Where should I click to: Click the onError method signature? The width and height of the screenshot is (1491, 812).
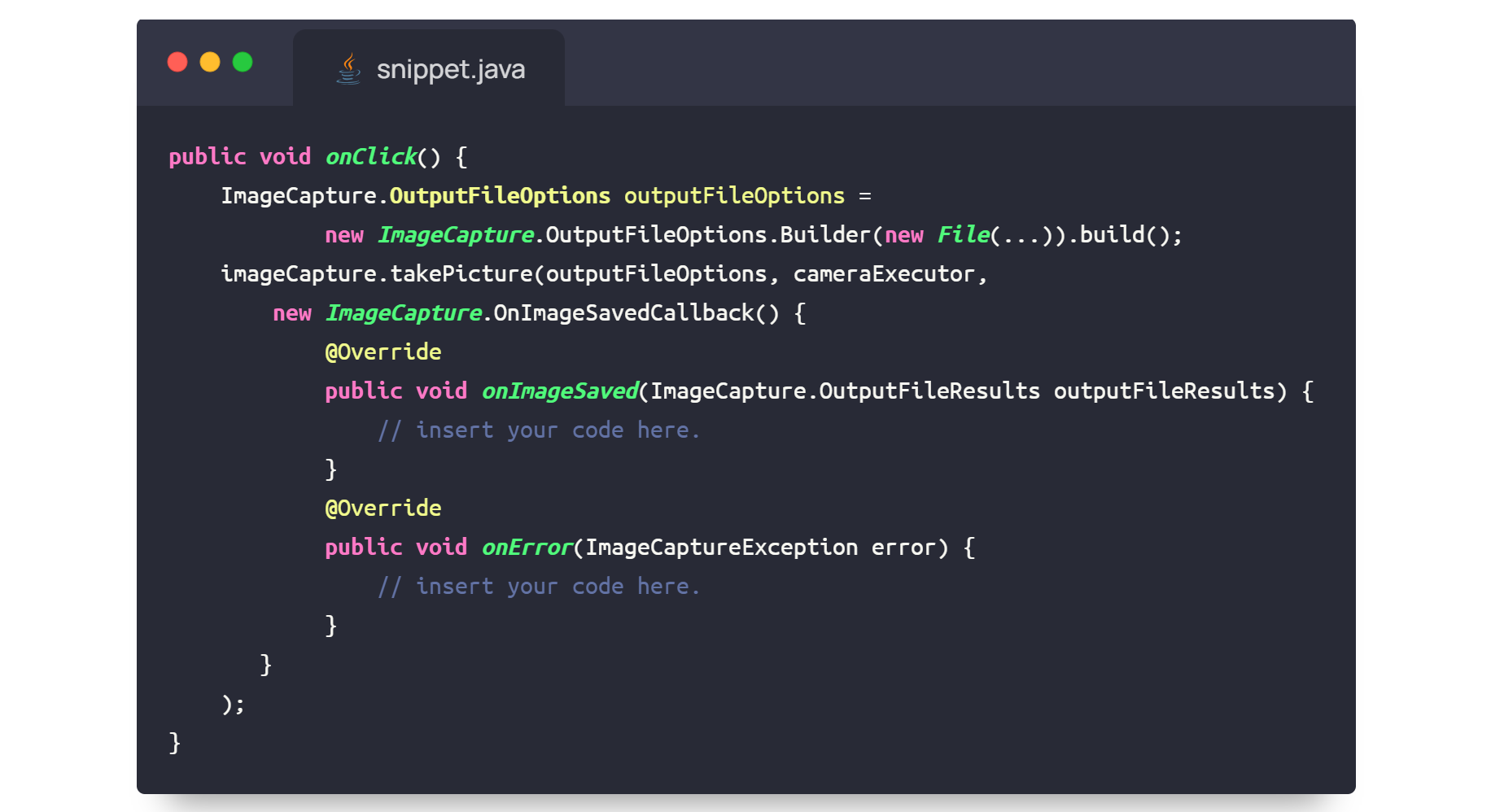click(527, 547)
